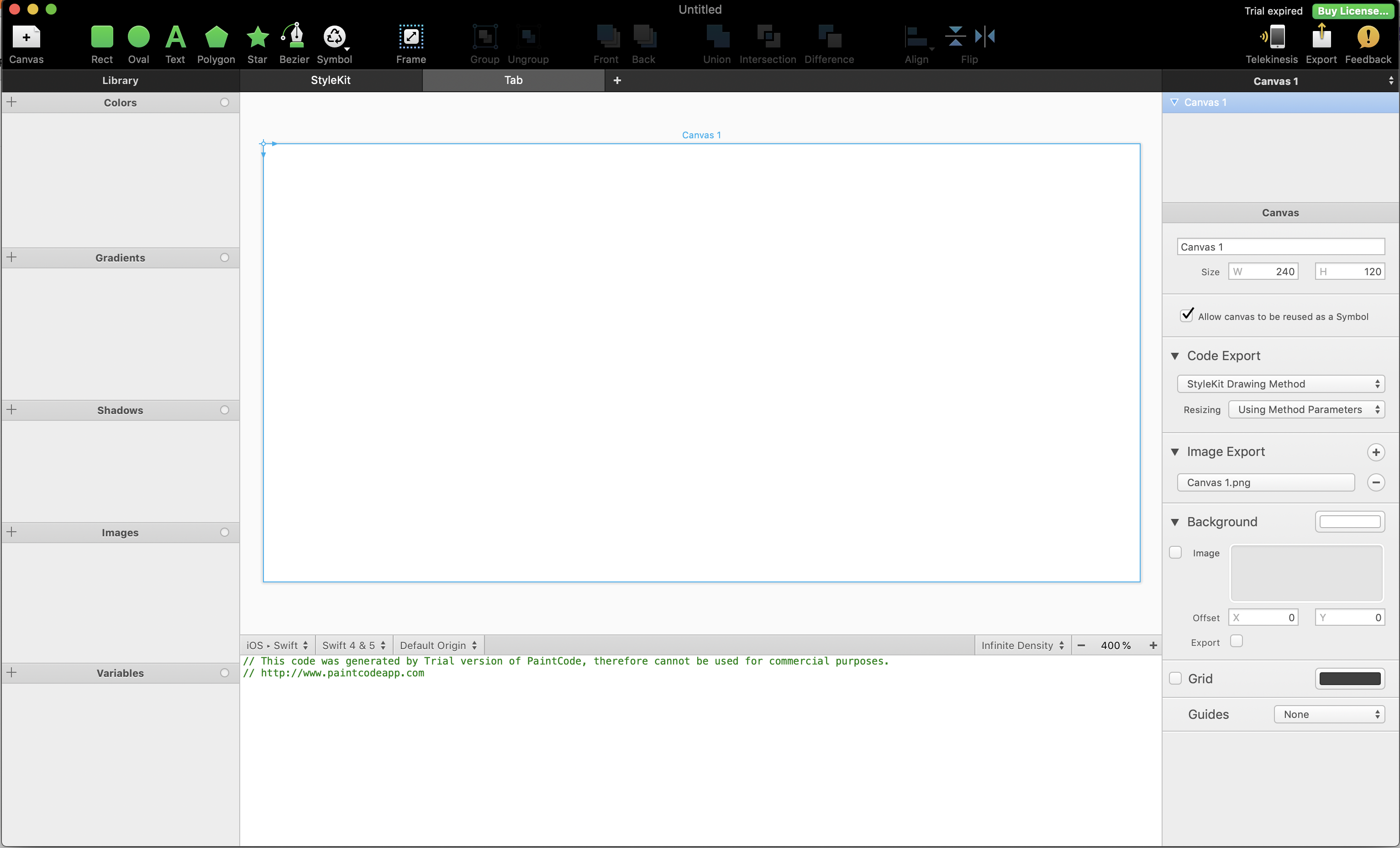Screen dimensions: 1400x848
Task: Click the canvas width input field
Action: point(1263,272)
